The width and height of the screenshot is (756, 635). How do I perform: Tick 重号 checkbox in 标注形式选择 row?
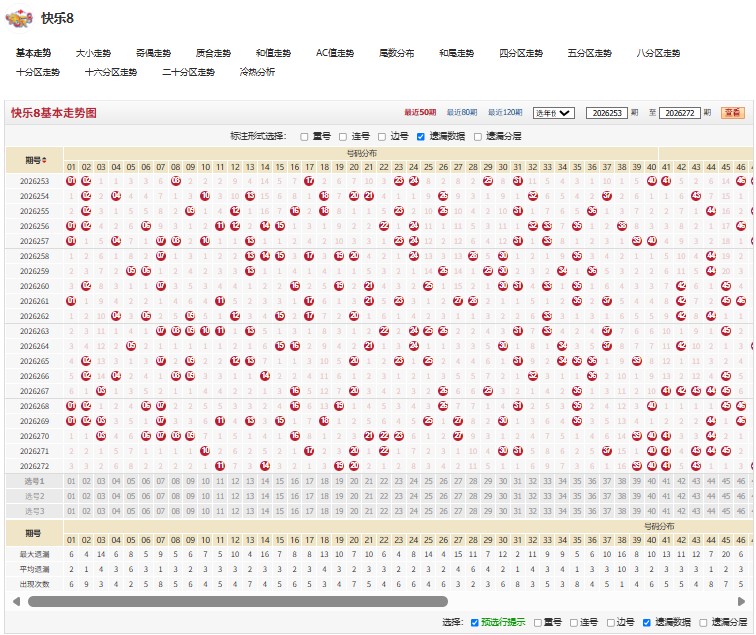(304, 137)
